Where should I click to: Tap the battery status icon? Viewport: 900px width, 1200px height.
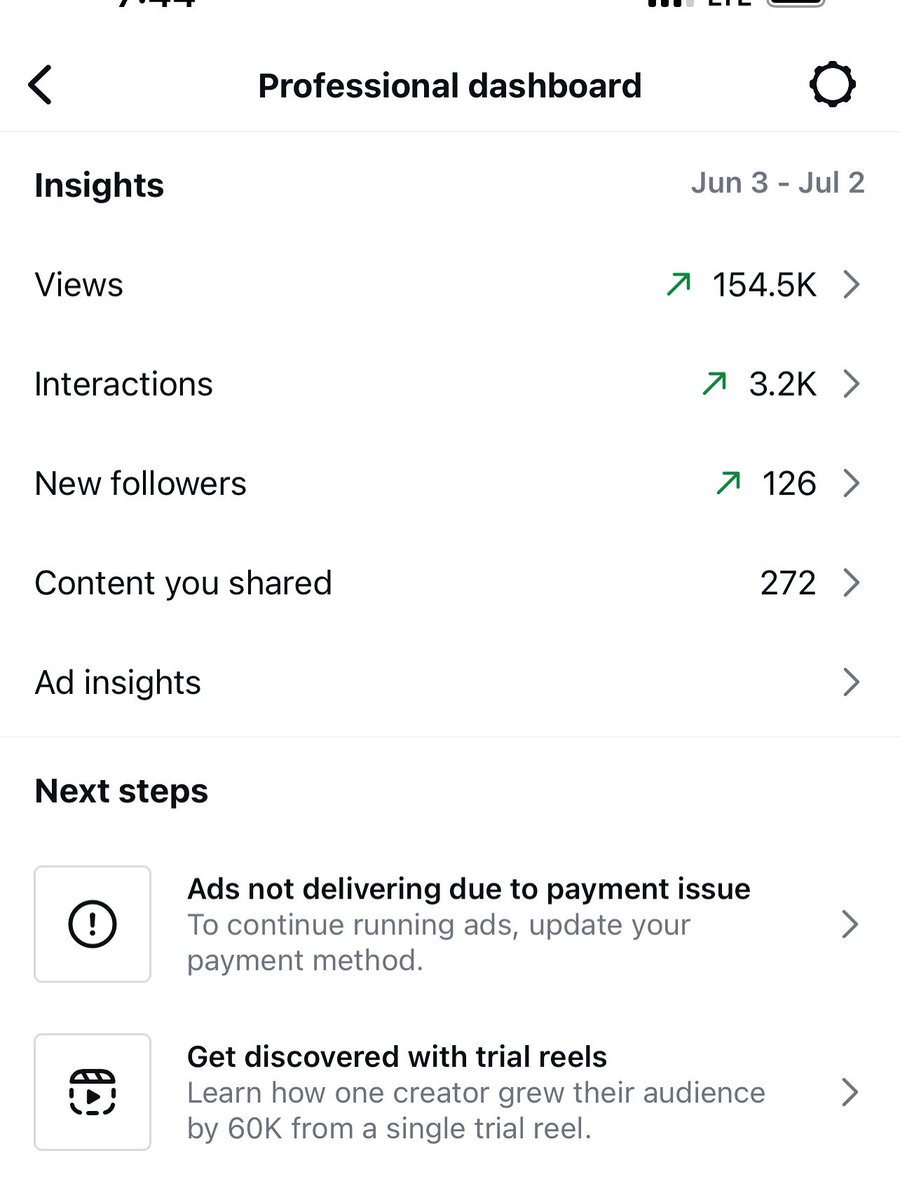(x=796, y=3)
